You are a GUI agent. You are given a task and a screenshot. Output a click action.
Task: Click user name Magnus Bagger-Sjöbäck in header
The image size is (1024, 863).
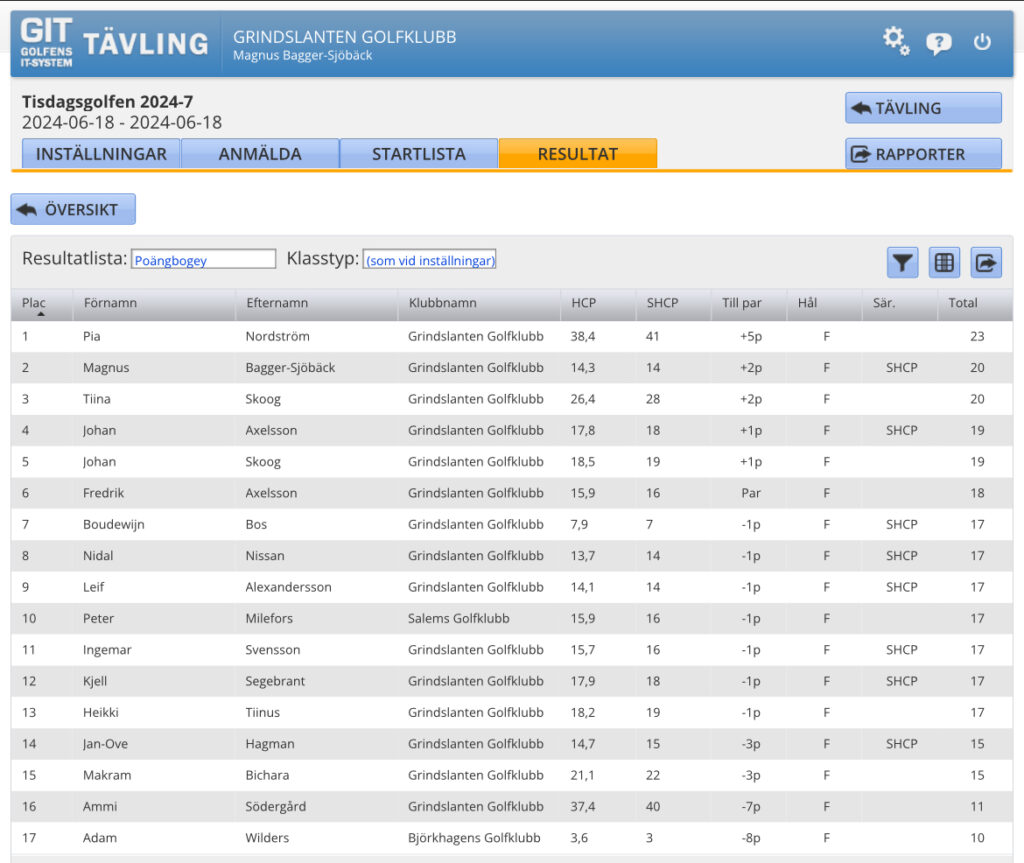[302, 56]
